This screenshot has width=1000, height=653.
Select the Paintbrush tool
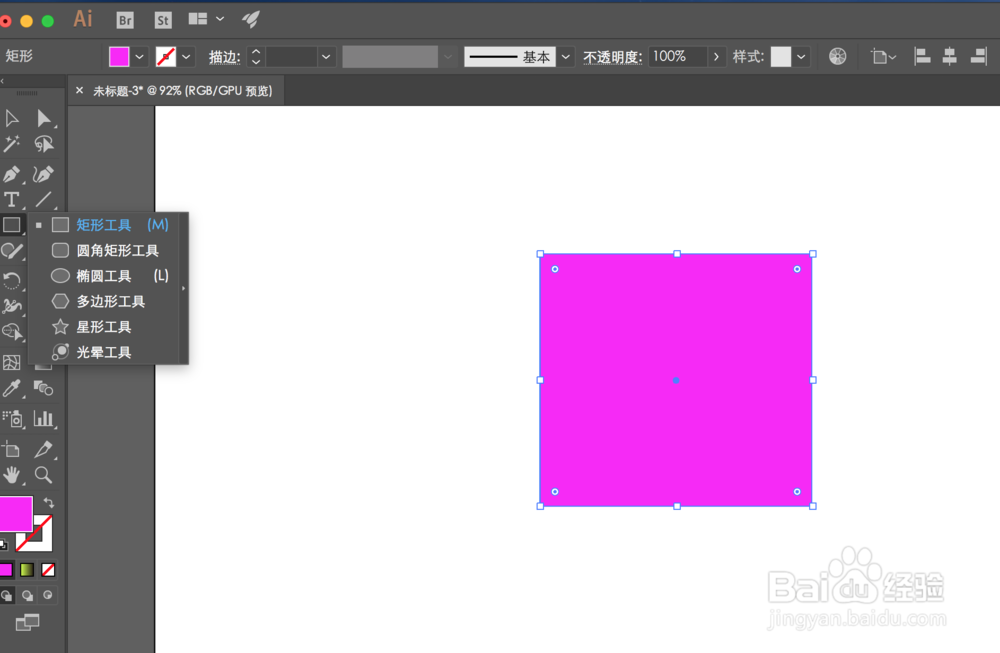(x=11, y=251)
